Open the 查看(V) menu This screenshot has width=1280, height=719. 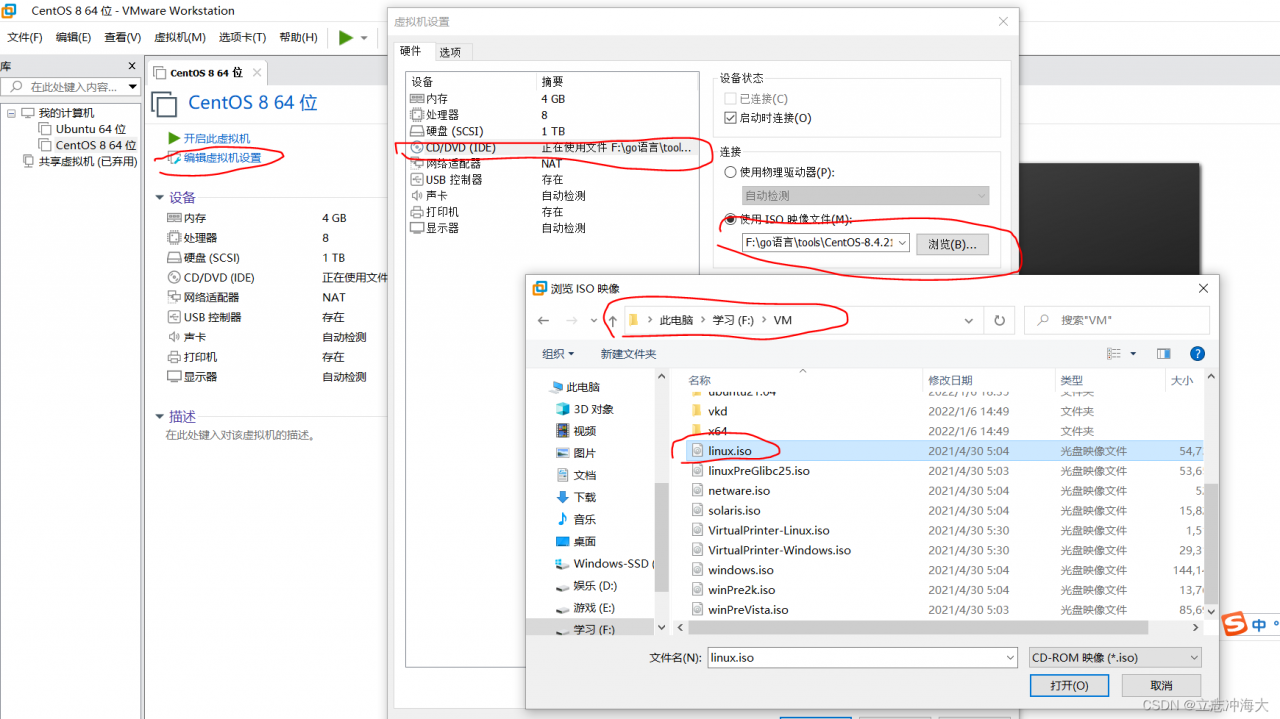click(x=122, y=37)
